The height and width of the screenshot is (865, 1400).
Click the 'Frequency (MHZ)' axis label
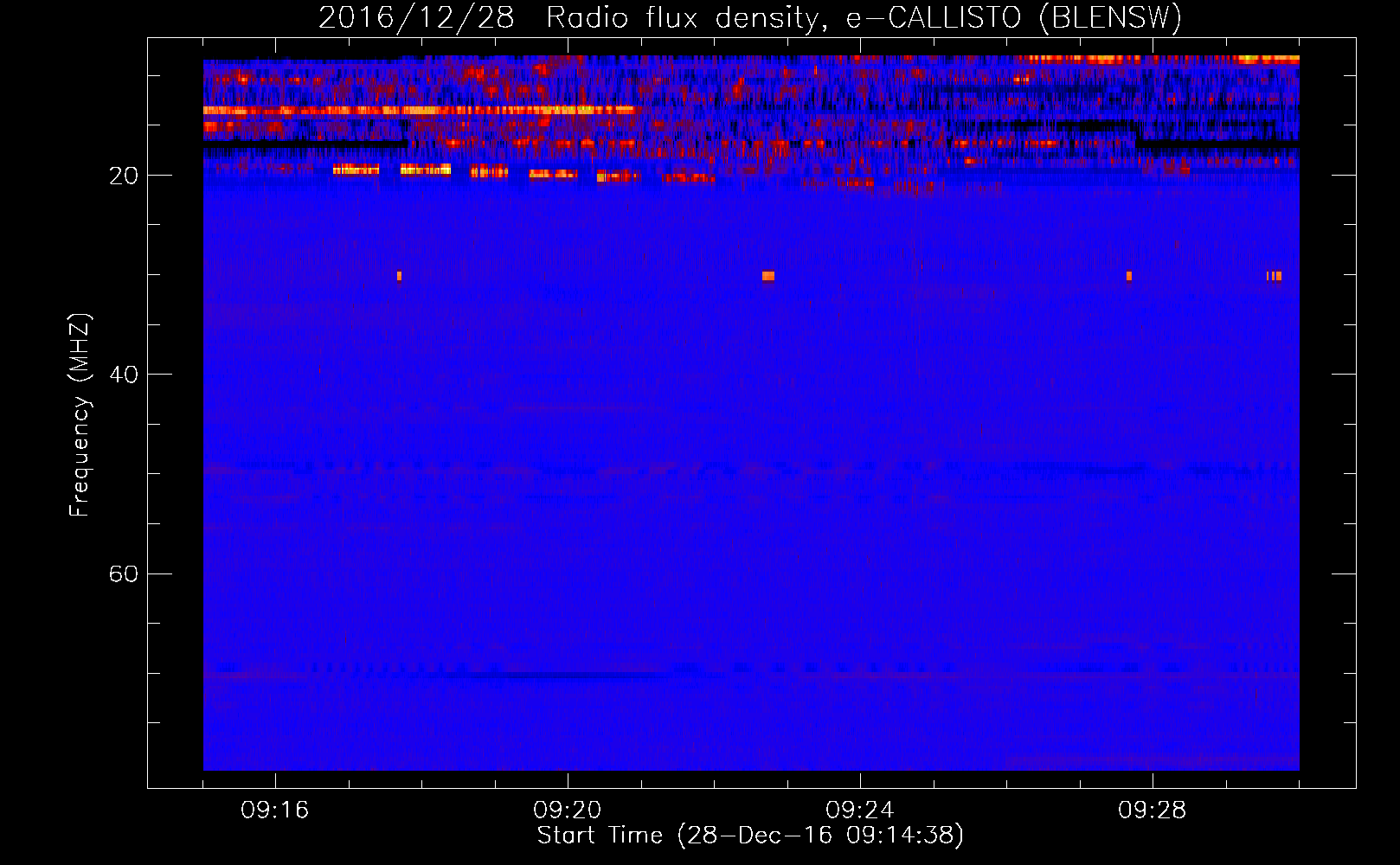click(x=80, y=415)
